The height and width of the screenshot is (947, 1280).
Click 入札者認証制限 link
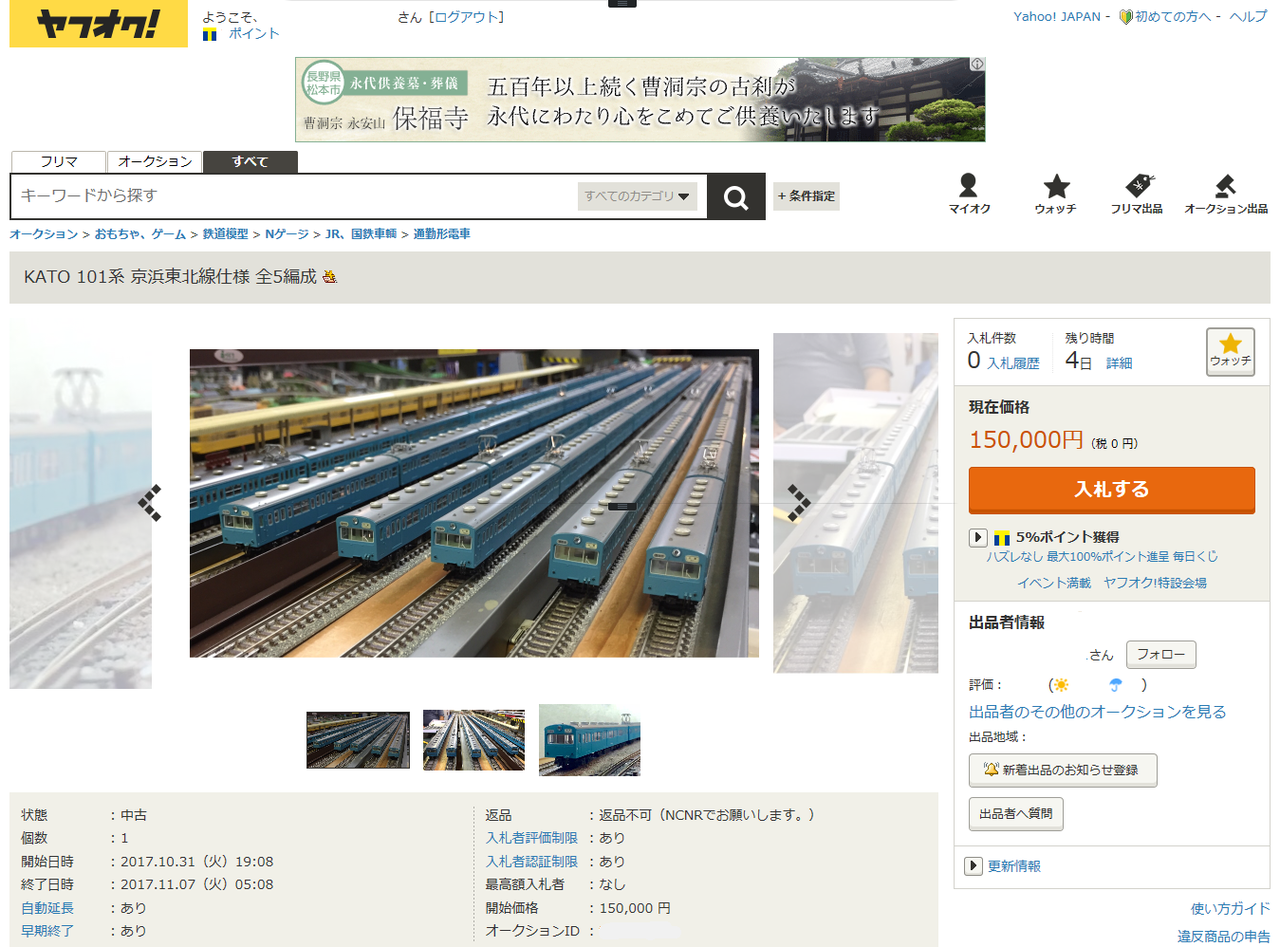[532, 861]
